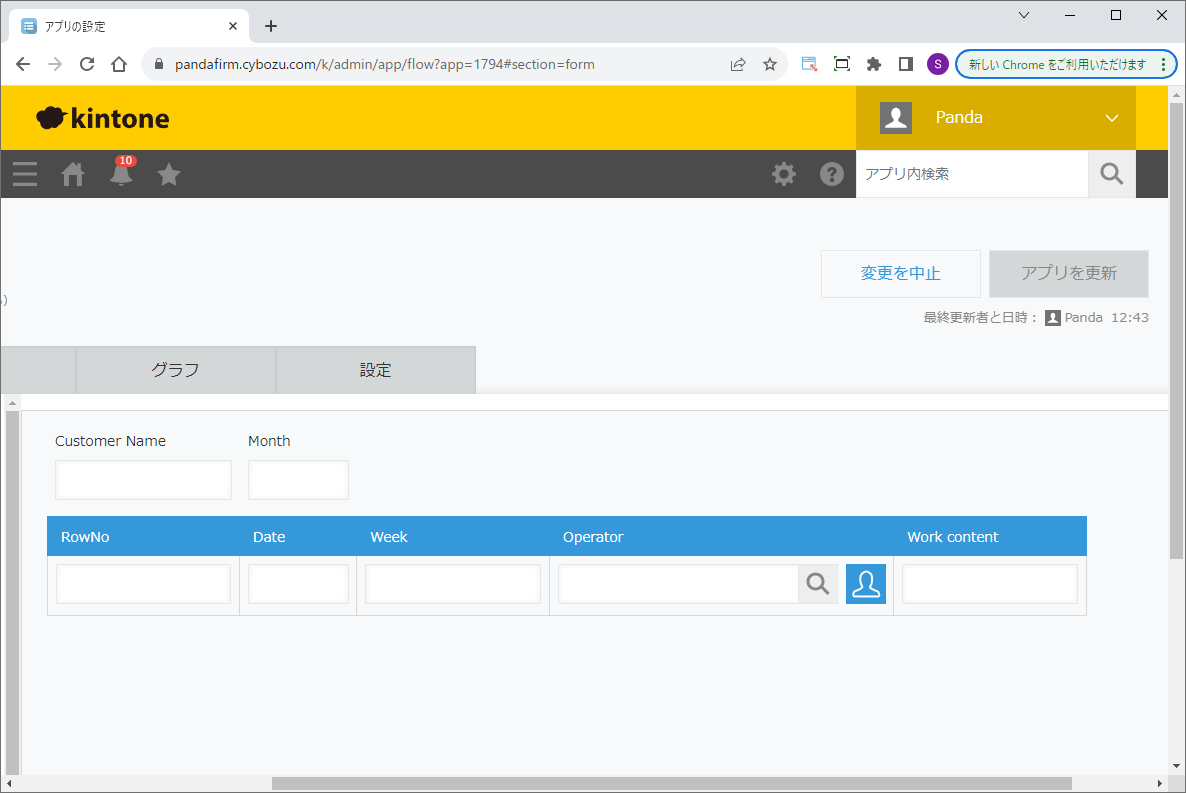Image resolution: width=1186 pixels, height=793 pixels.
Task: Open notifications bell with 10 badge
Action: pos(121,175)
